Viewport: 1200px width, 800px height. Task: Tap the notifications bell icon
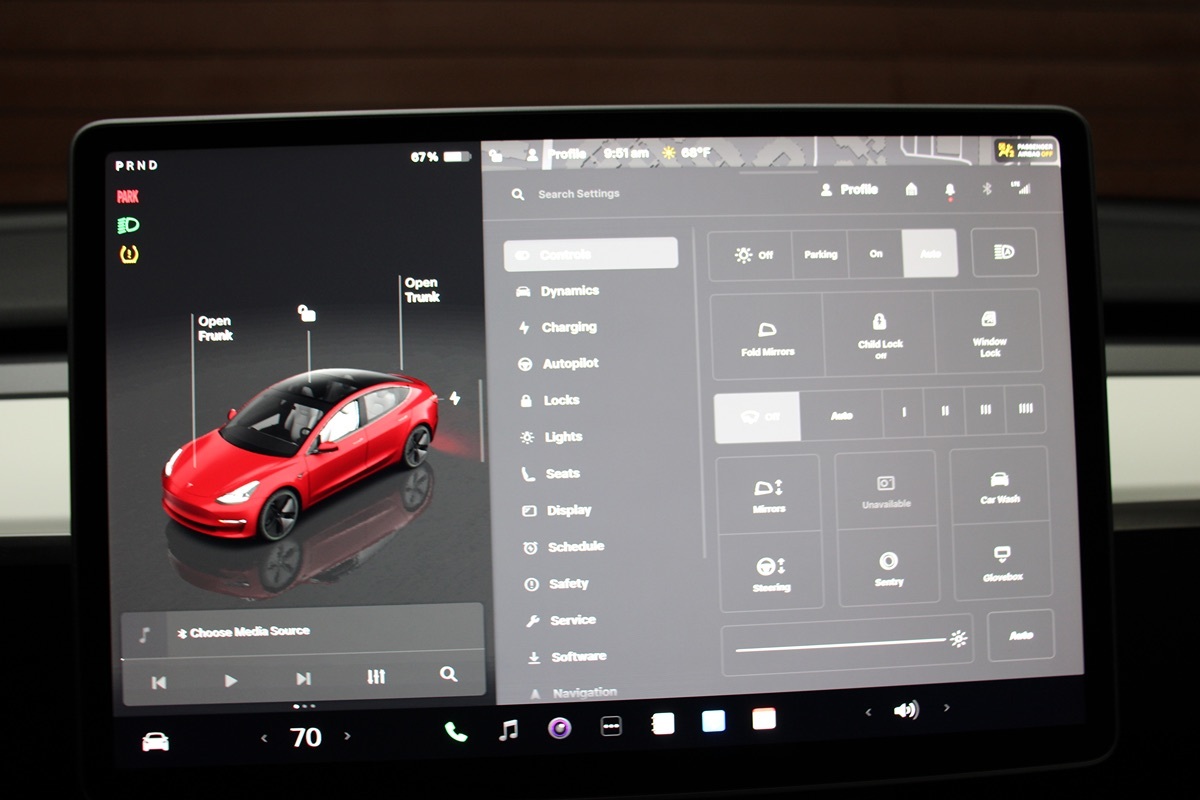pyautogui.click(x=950, y=190)
